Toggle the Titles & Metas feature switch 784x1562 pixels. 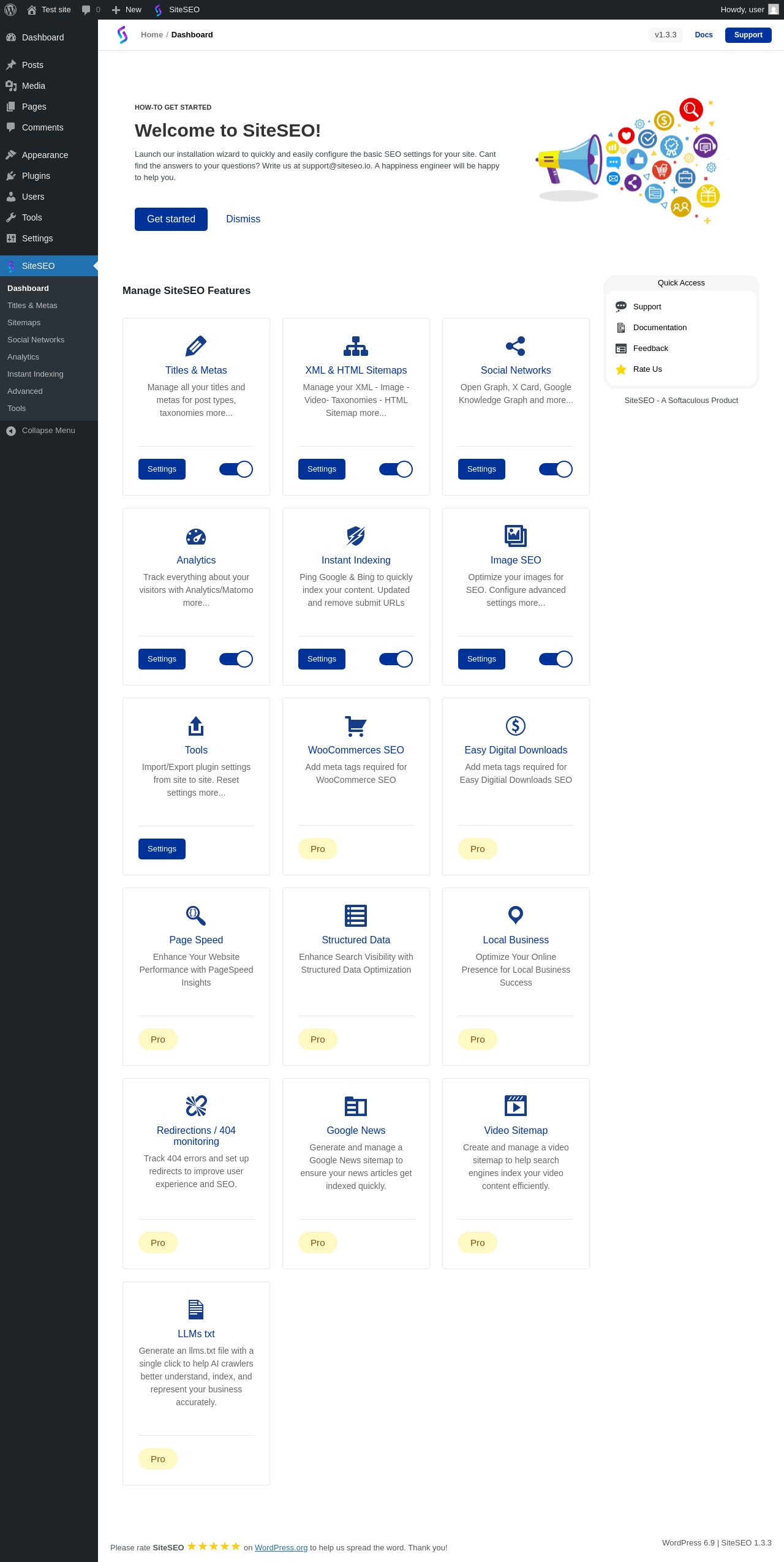tap(236, 469)
